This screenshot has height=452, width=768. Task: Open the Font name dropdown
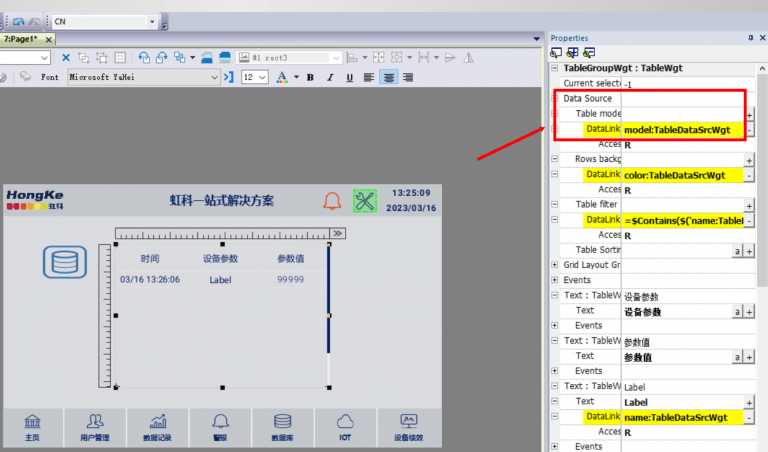(214, 77)
